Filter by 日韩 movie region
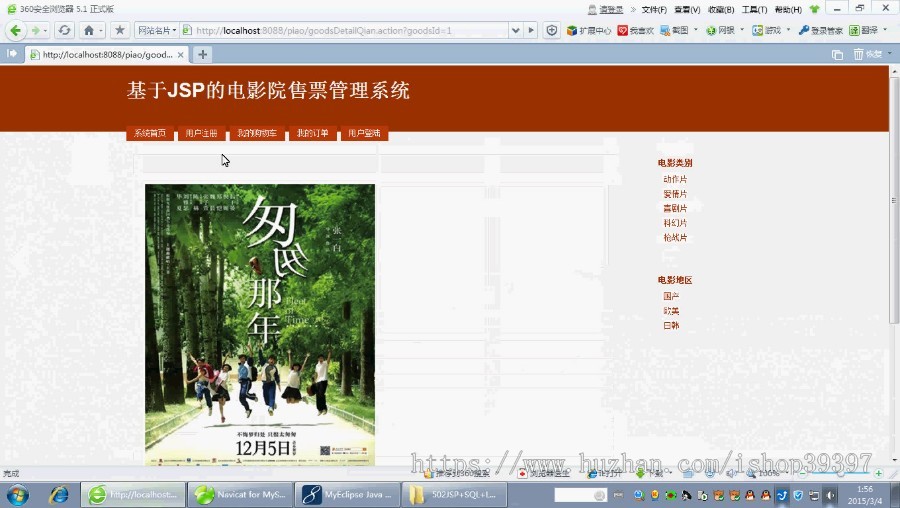This screenshot has height=508, width=900. pyautogui.click(x=671, y=325)
